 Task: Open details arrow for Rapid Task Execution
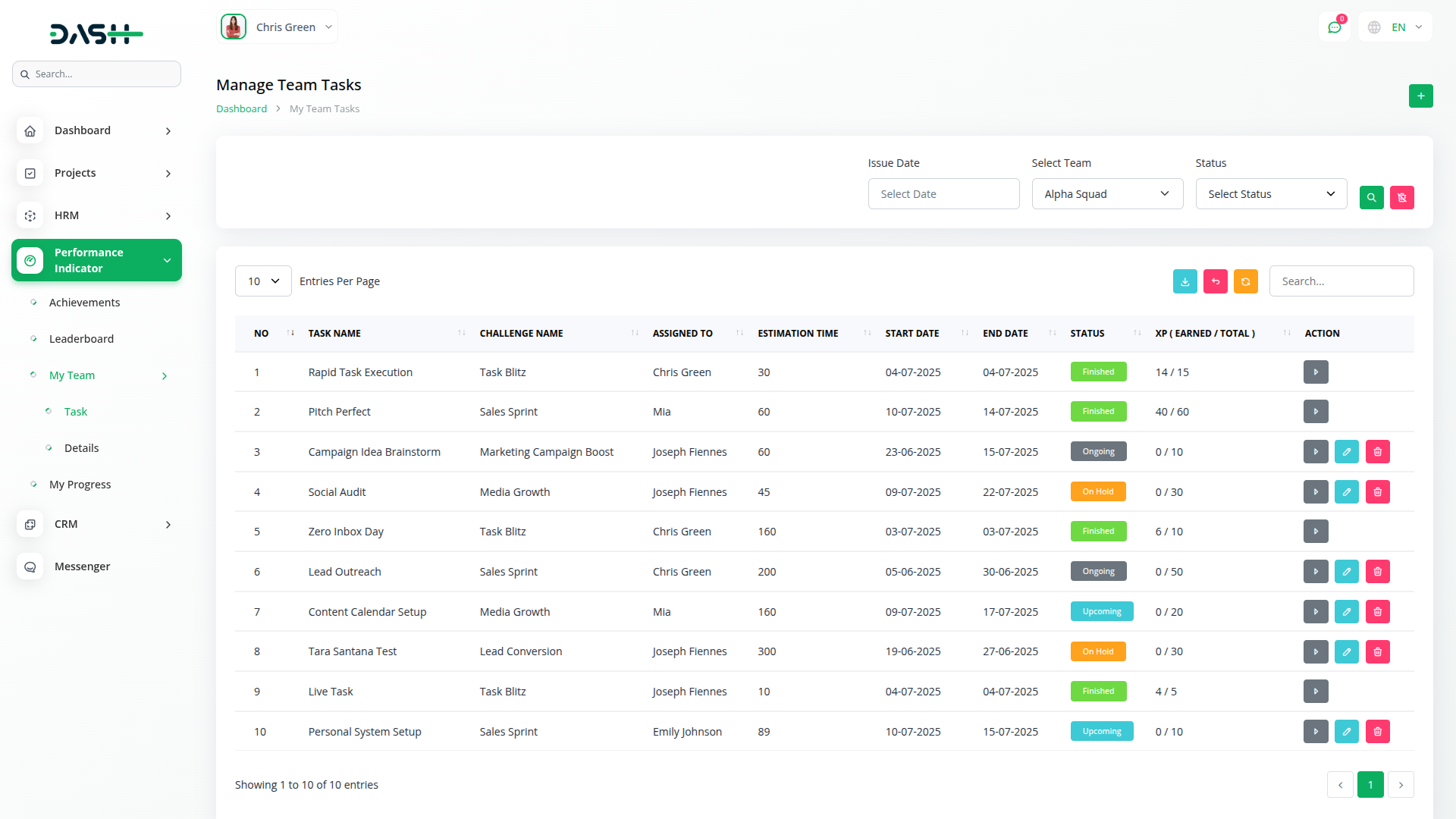click(1316, 372)
